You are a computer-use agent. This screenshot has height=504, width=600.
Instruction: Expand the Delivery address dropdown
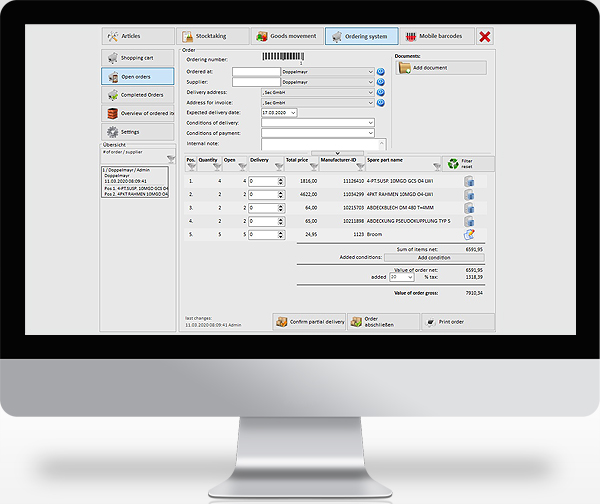(371, 92)
